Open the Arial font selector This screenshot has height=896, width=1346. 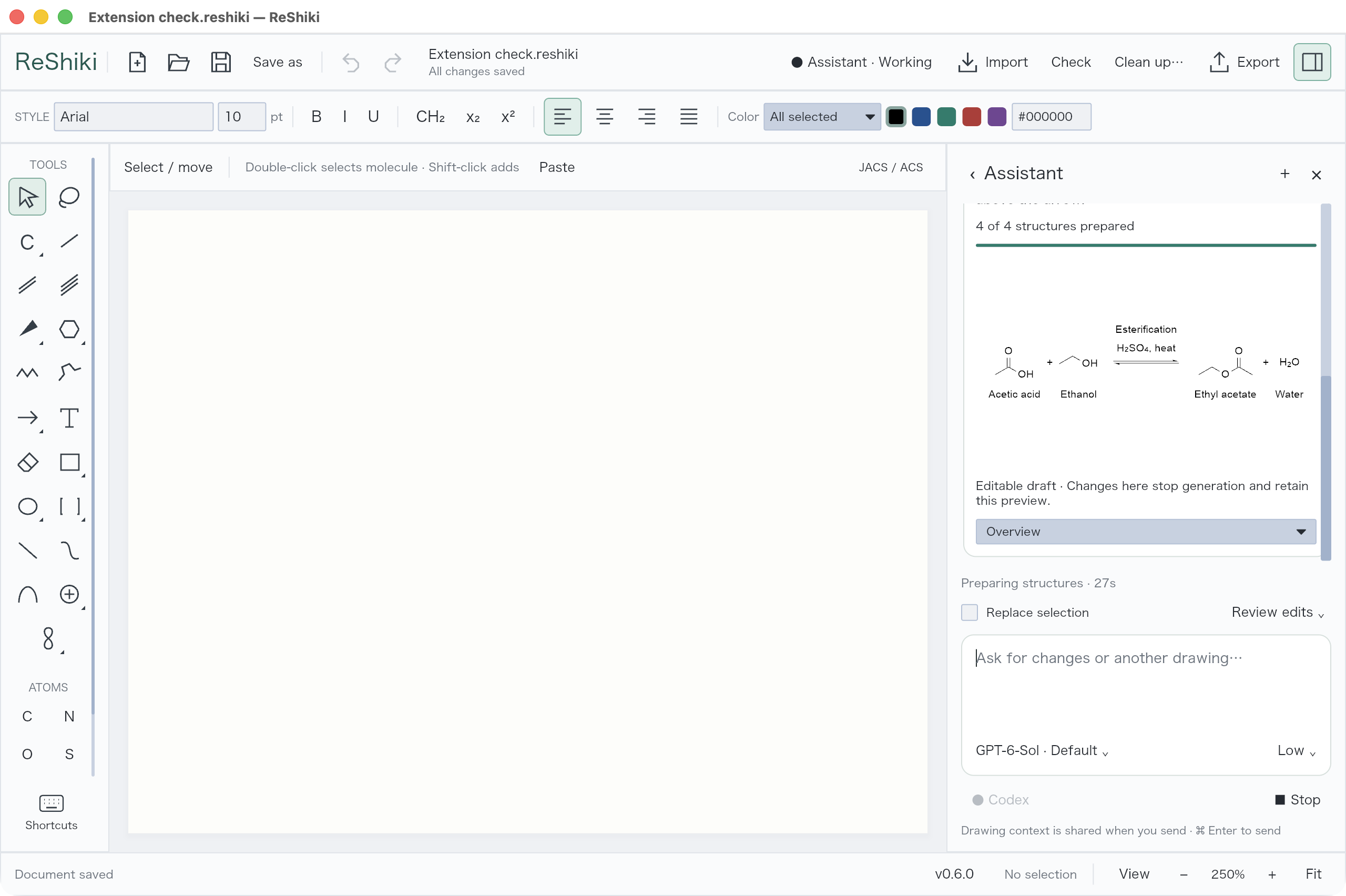click(134, 117)
